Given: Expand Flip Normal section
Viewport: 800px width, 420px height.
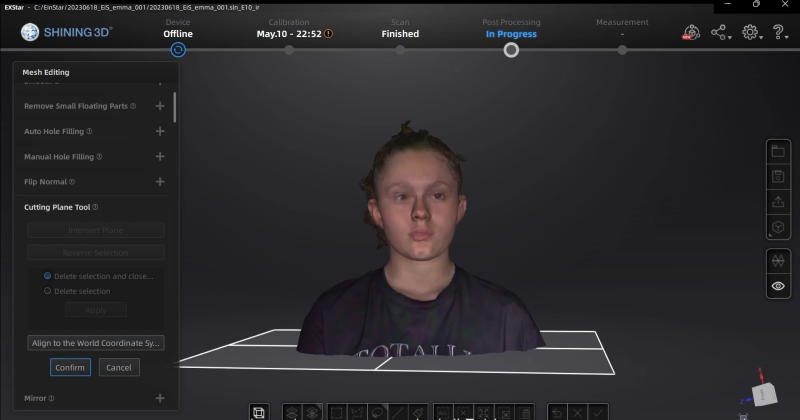Looking at the screenshot, I should pyautogui.click(x=160, y=182).
